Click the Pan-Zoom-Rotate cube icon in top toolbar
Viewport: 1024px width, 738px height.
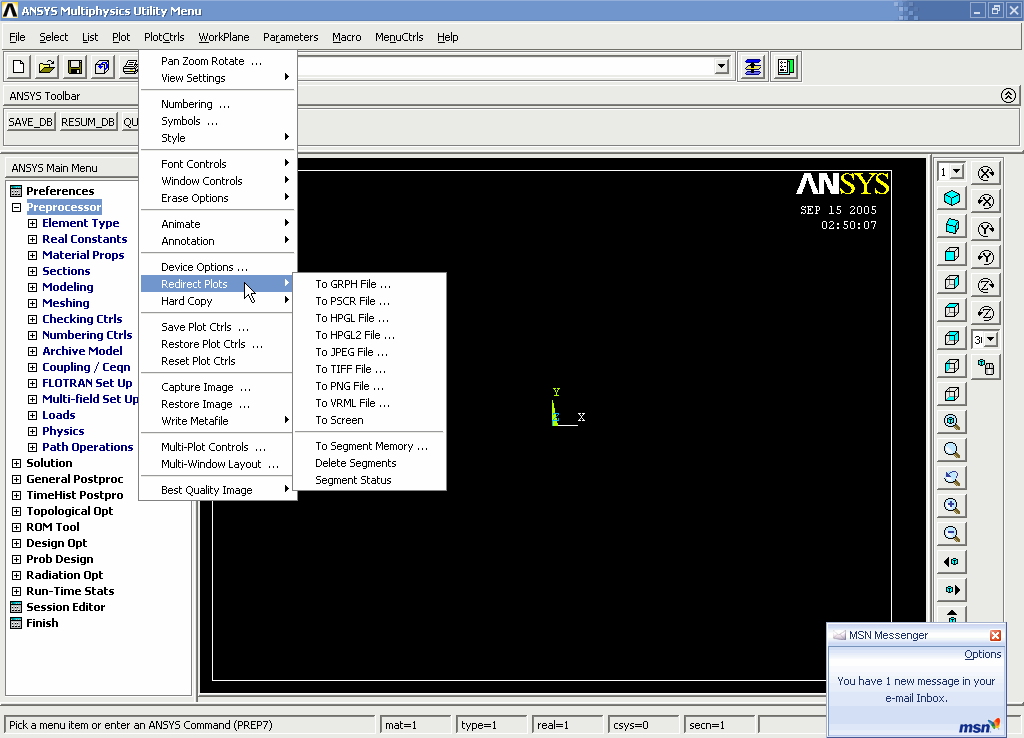pos(103,67)
